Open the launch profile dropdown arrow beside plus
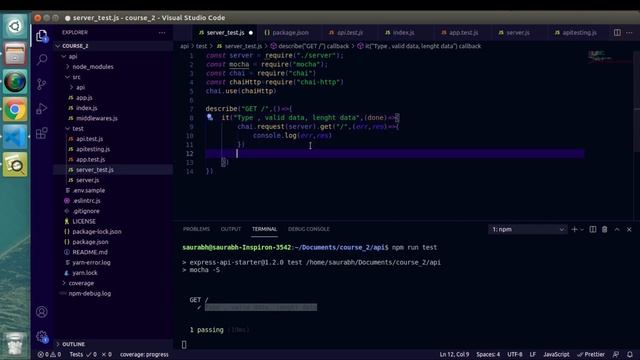The height and width of the screenshot is (360, 640). tap(582, 229)
